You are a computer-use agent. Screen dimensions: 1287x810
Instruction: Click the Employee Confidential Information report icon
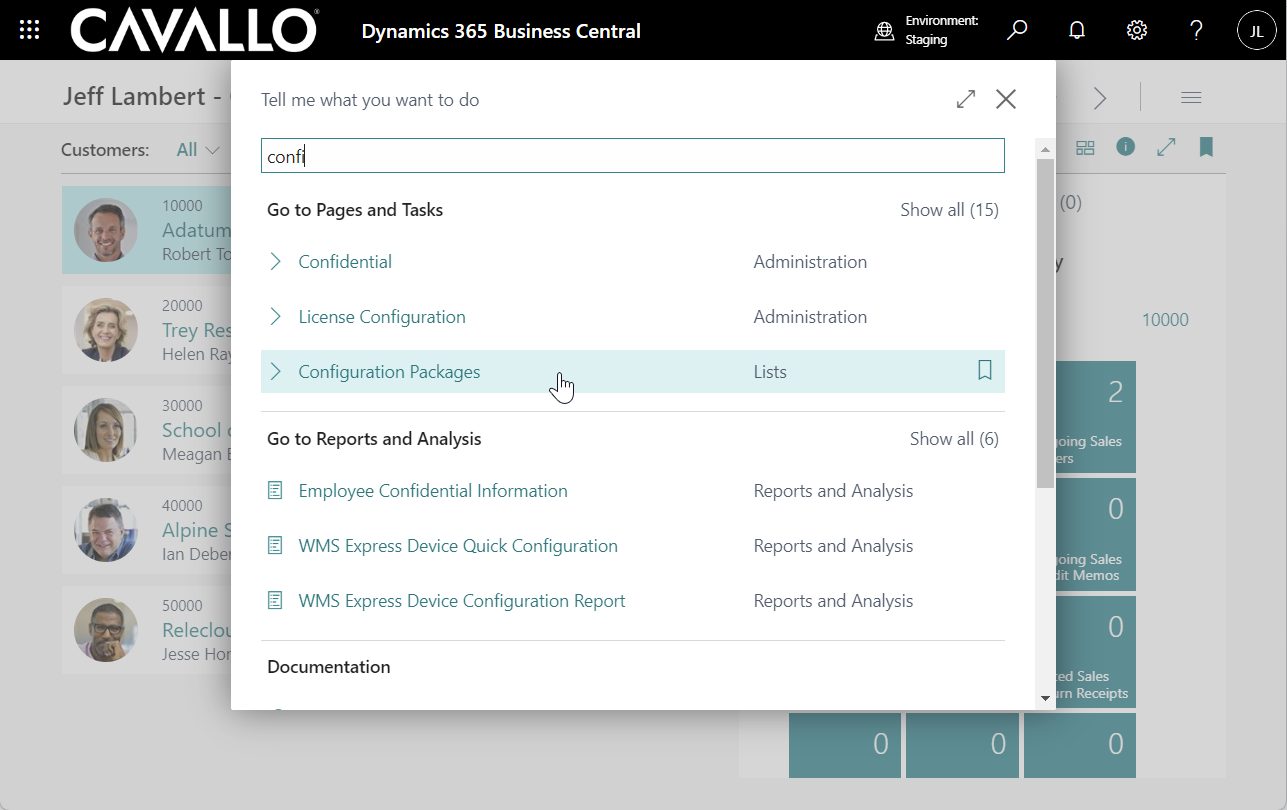pos(276,491)
